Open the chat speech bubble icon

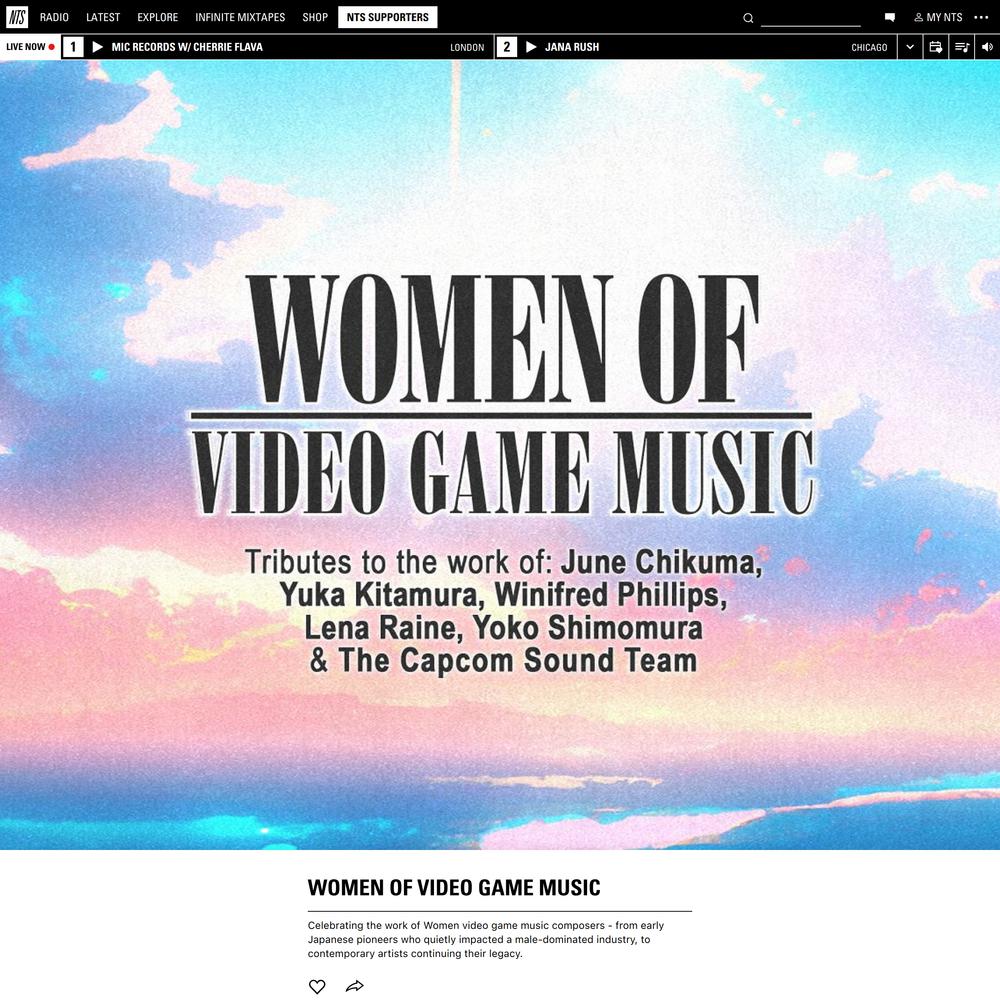click(x=890, y=18)
